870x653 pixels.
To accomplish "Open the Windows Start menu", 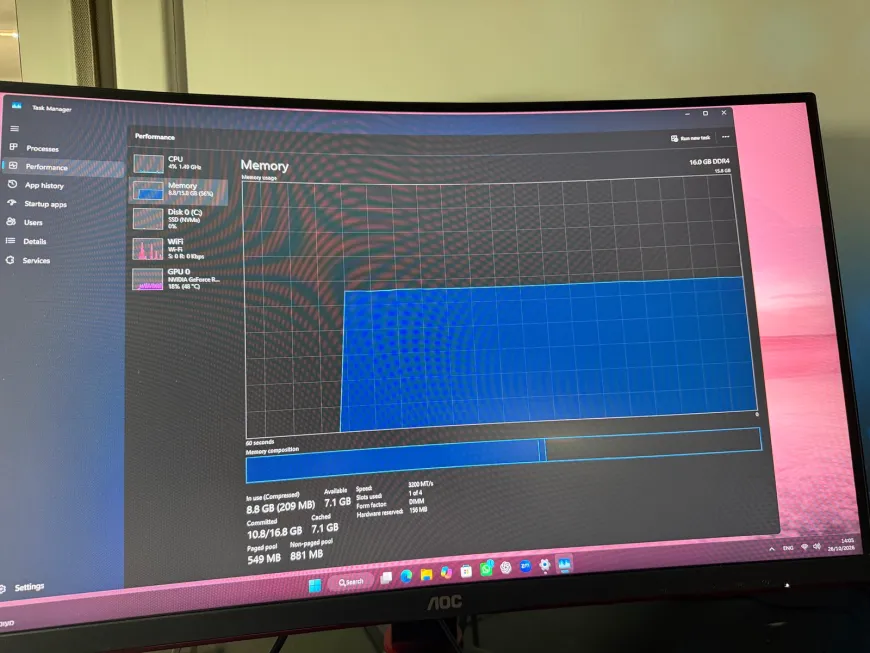I will [315, 585].
